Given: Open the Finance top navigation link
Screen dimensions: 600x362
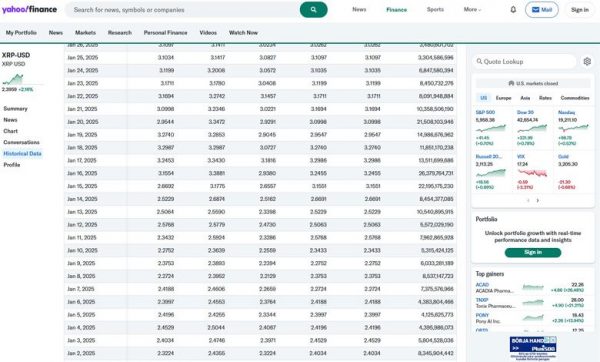Looking at the screenshot, I should click(x=396, y=10).
